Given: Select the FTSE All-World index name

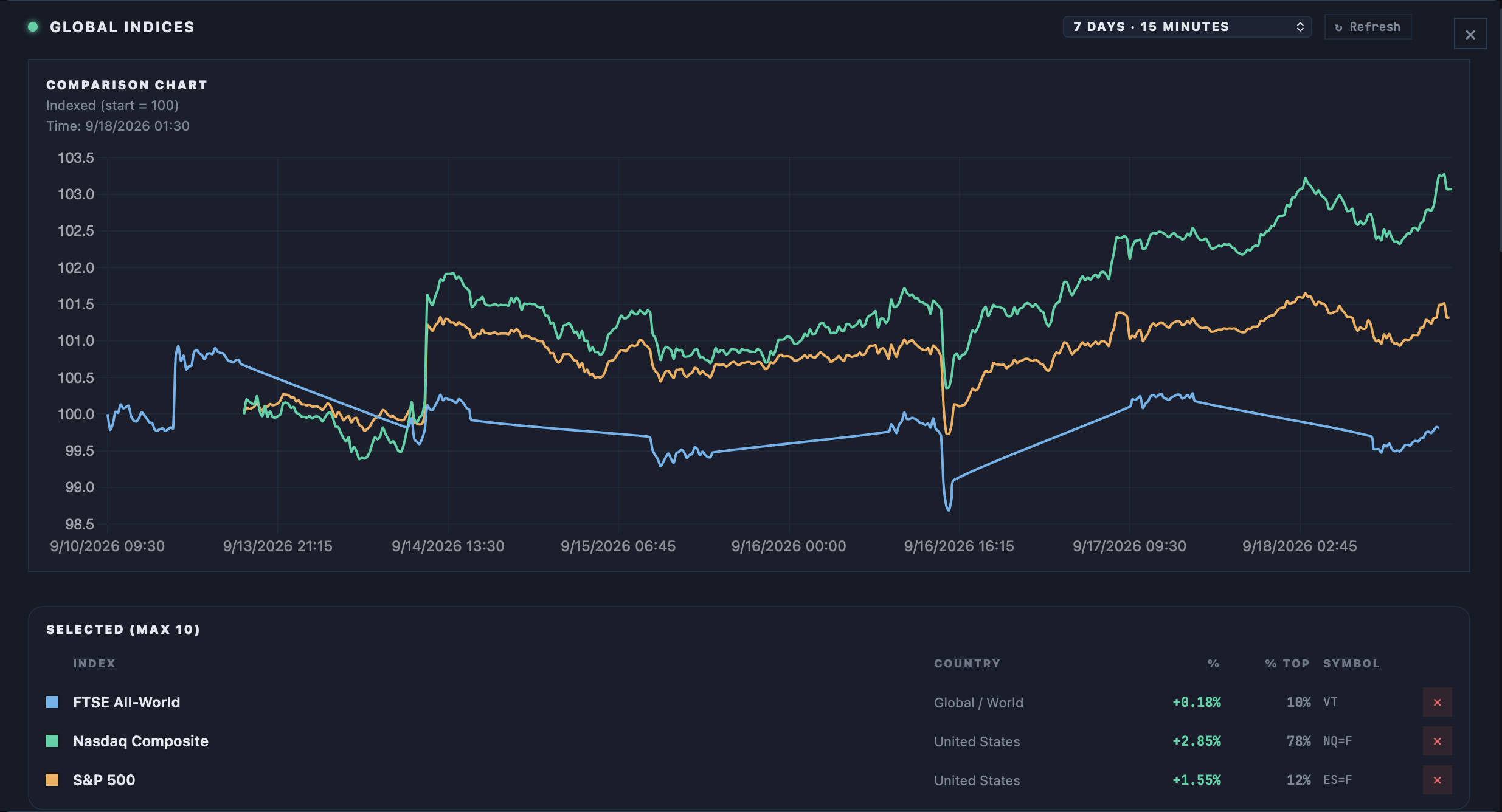Looking at the screenshot, I should (x=126, y=703).
